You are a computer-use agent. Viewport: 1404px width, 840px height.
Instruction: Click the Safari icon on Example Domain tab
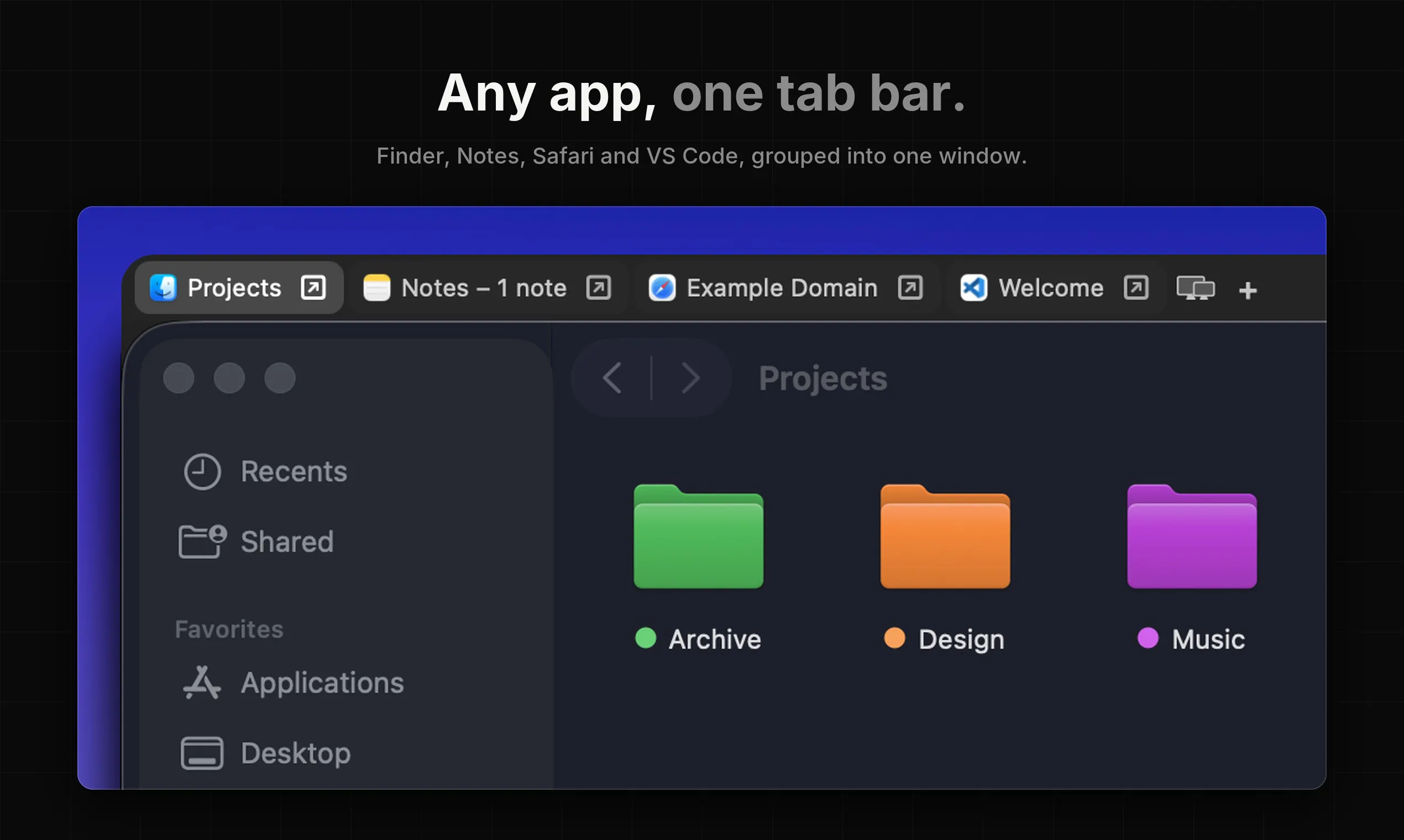pos(662,287)
